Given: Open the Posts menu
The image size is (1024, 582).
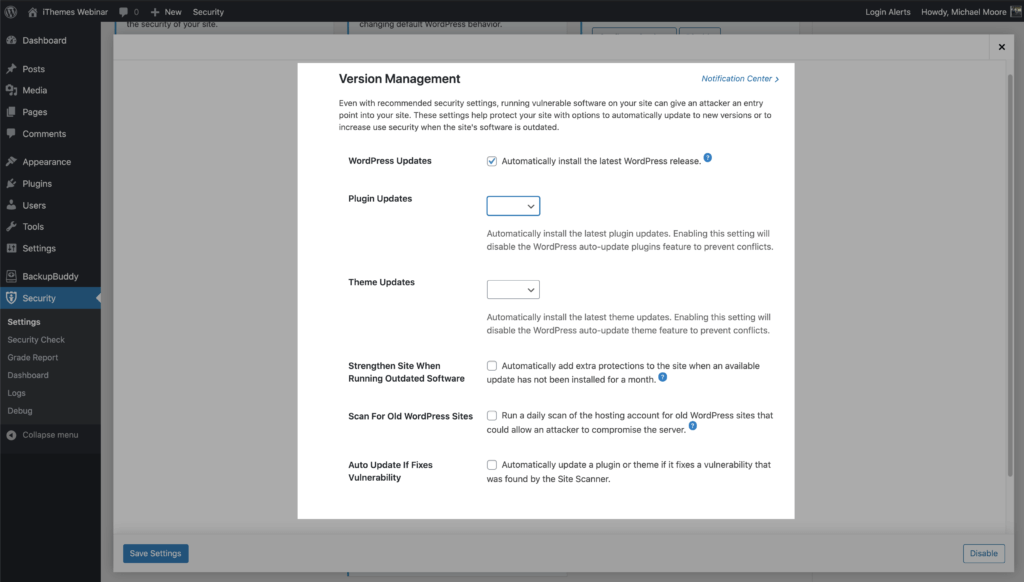Looking at the screenshot, I should click(33, 69).
